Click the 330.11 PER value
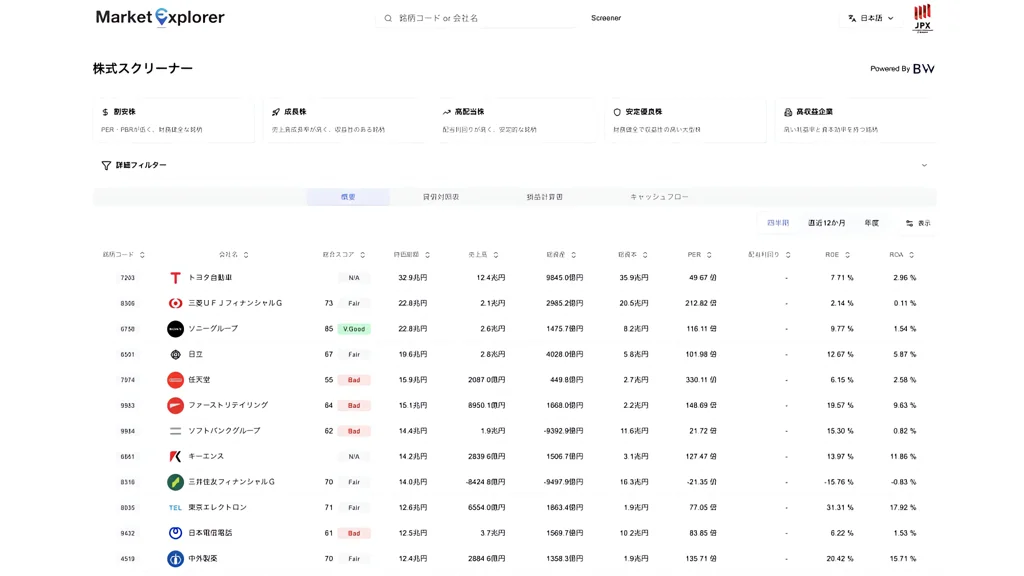The height and width of the screenshot is (576, 1024). [x=701, y=380]
